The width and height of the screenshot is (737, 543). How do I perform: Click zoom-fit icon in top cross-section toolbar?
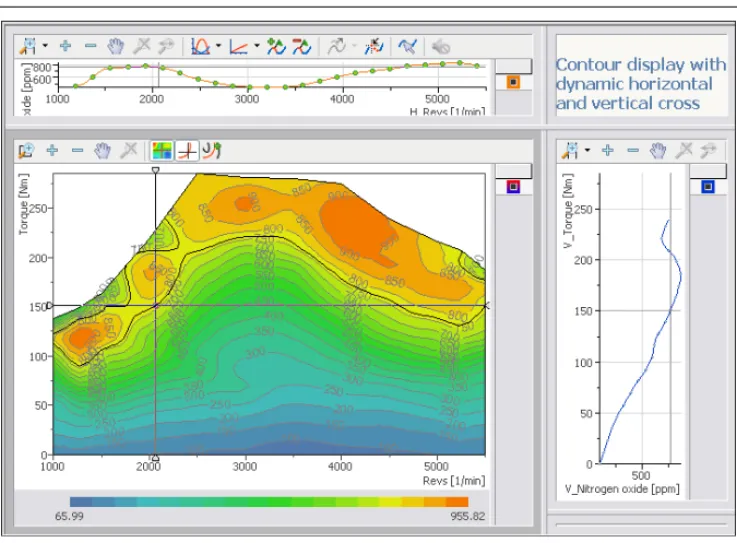28,46
